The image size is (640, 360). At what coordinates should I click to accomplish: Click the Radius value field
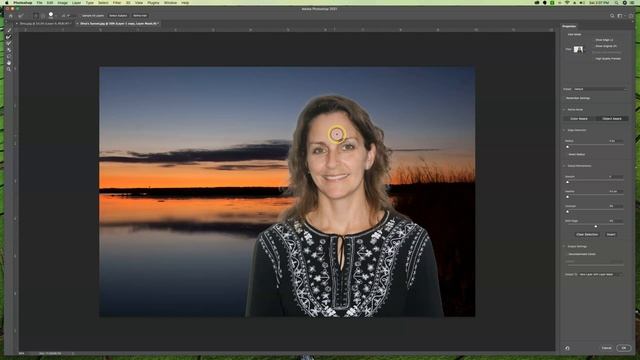(616, 141)
